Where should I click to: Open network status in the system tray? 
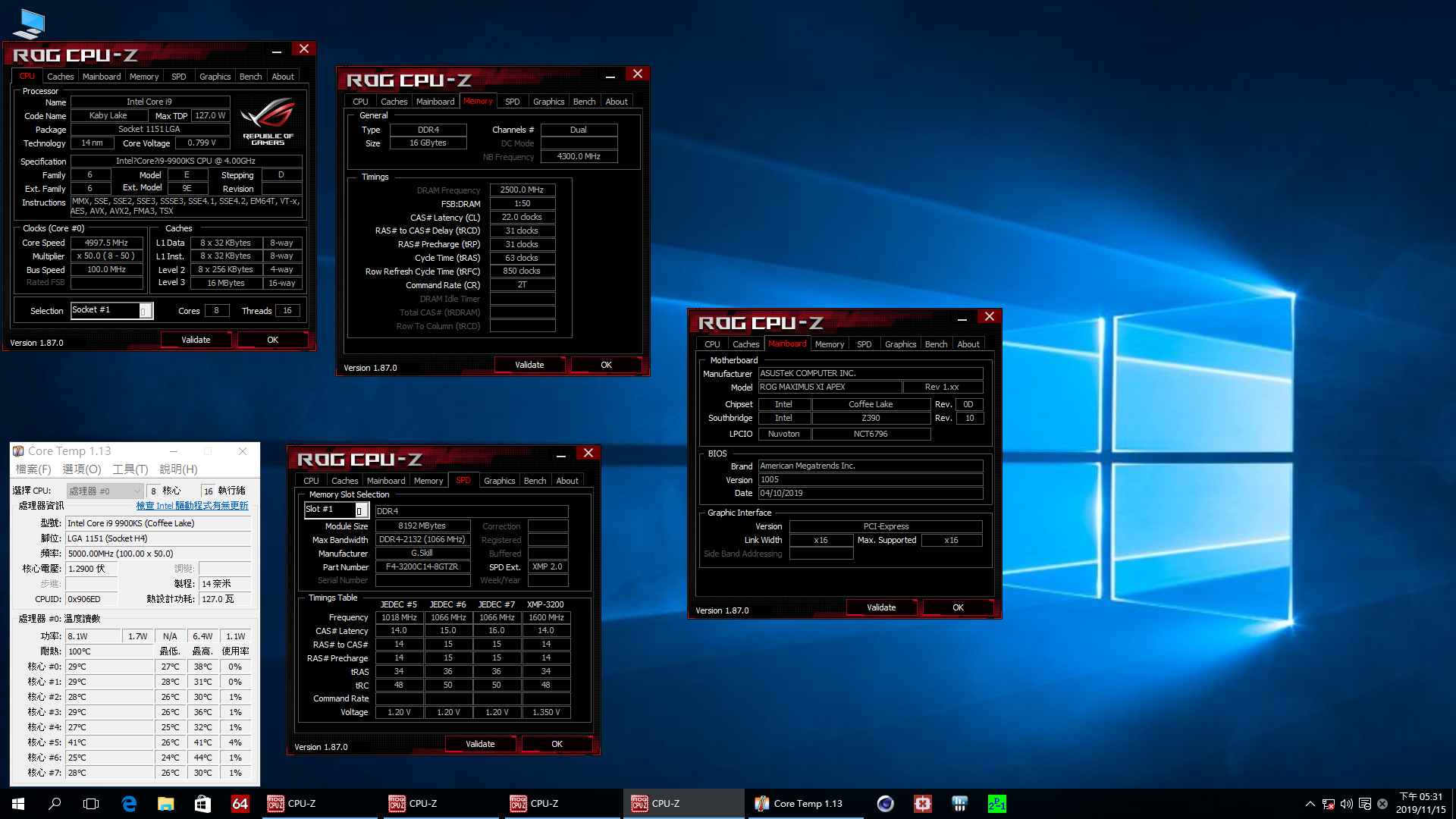pos(1328,804)
